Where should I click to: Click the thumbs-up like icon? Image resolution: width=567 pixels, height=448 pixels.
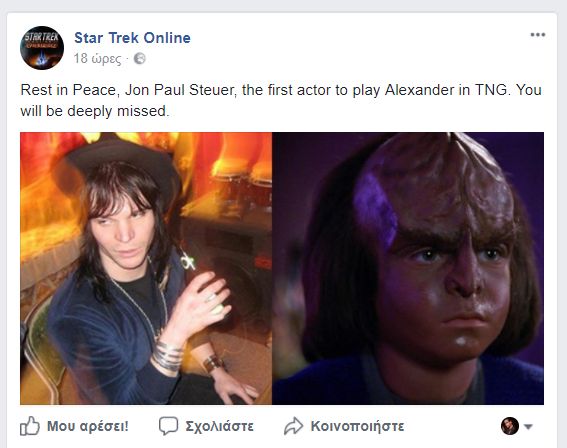[29, 426]
